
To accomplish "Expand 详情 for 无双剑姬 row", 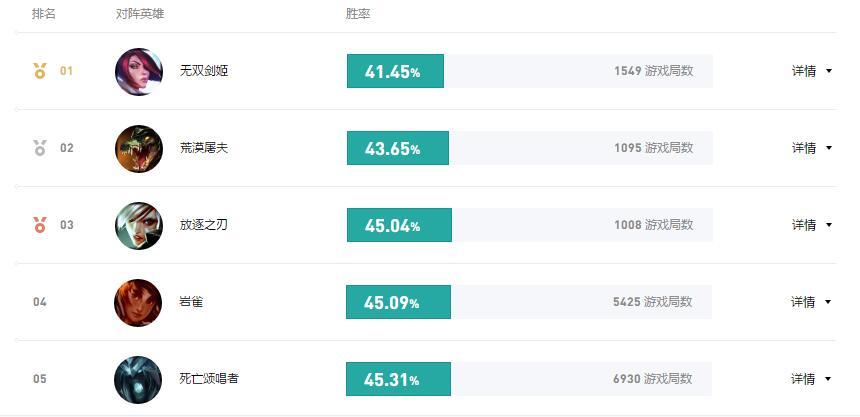I will pyautogui.click(x=812, y=71).
